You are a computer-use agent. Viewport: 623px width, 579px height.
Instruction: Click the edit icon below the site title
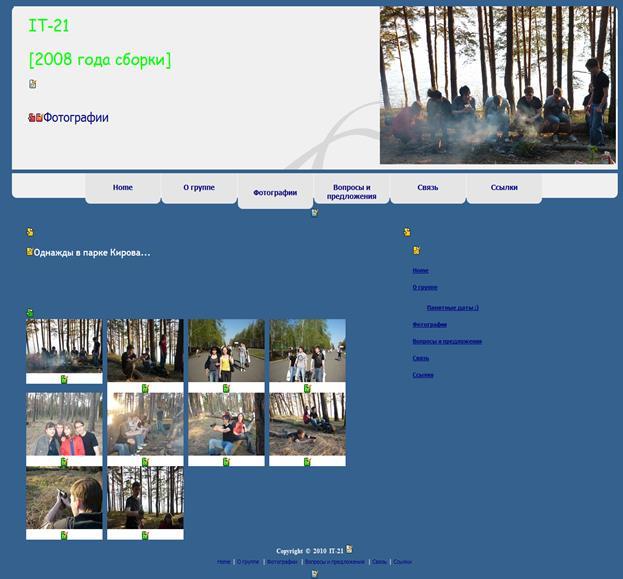(33, 84)
